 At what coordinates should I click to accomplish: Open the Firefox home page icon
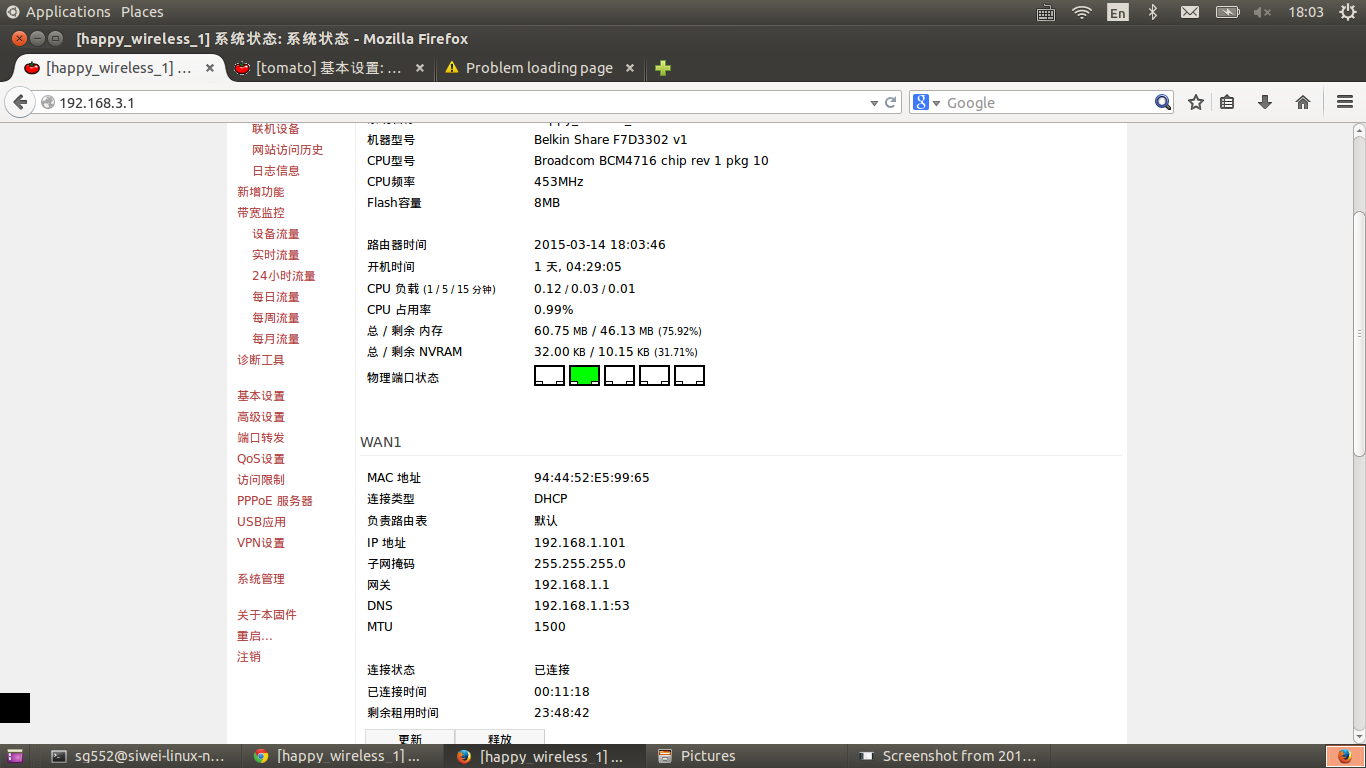click(x=1302, y=101)
